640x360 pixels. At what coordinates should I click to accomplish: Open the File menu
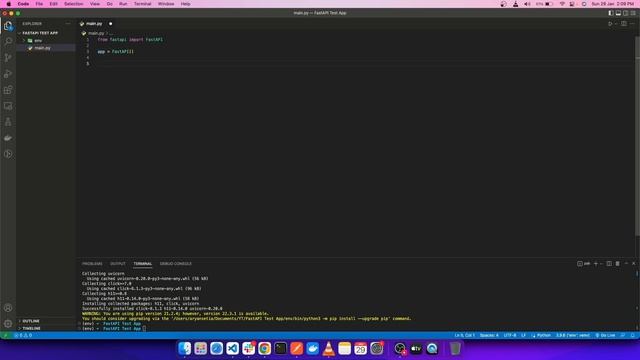coord(39,4)
